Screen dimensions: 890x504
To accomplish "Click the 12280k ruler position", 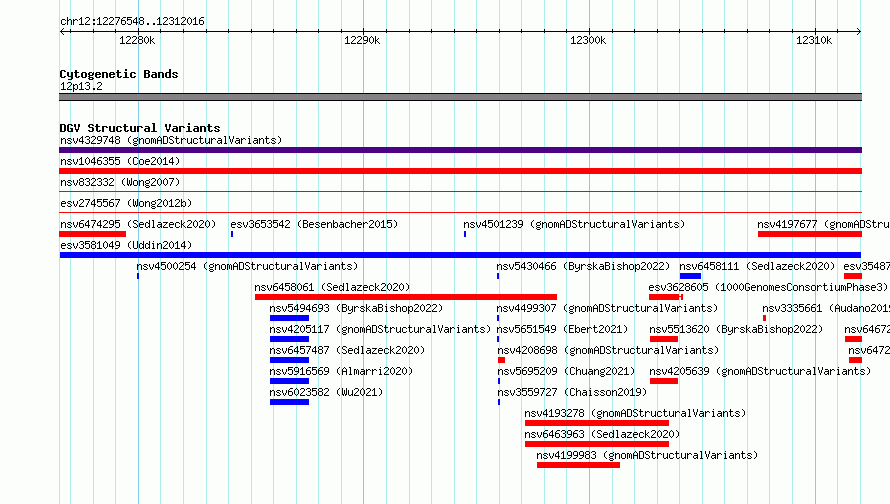I will (137, 40).
